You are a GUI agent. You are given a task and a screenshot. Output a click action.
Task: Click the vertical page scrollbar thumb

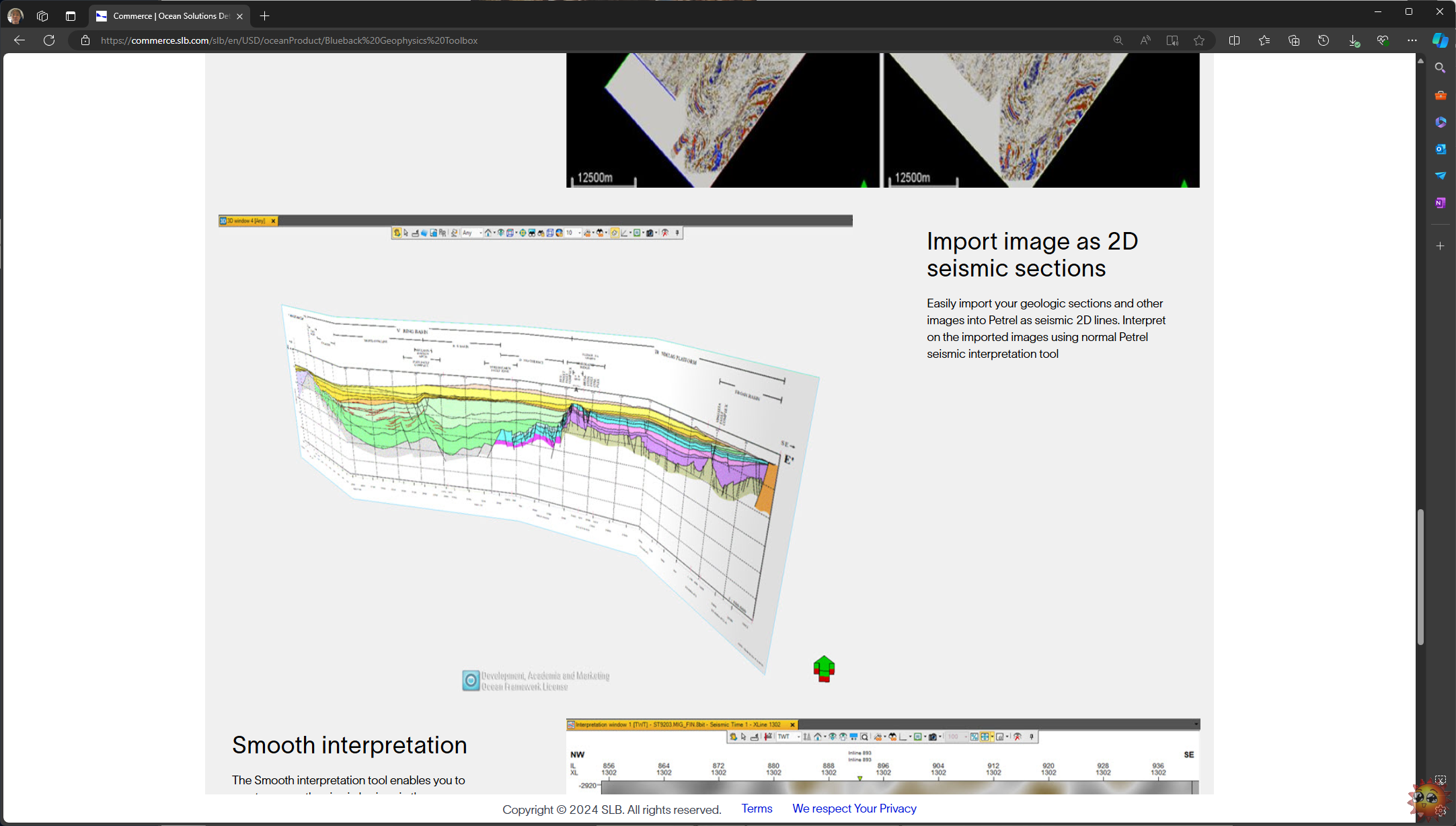click(1420, 577)
